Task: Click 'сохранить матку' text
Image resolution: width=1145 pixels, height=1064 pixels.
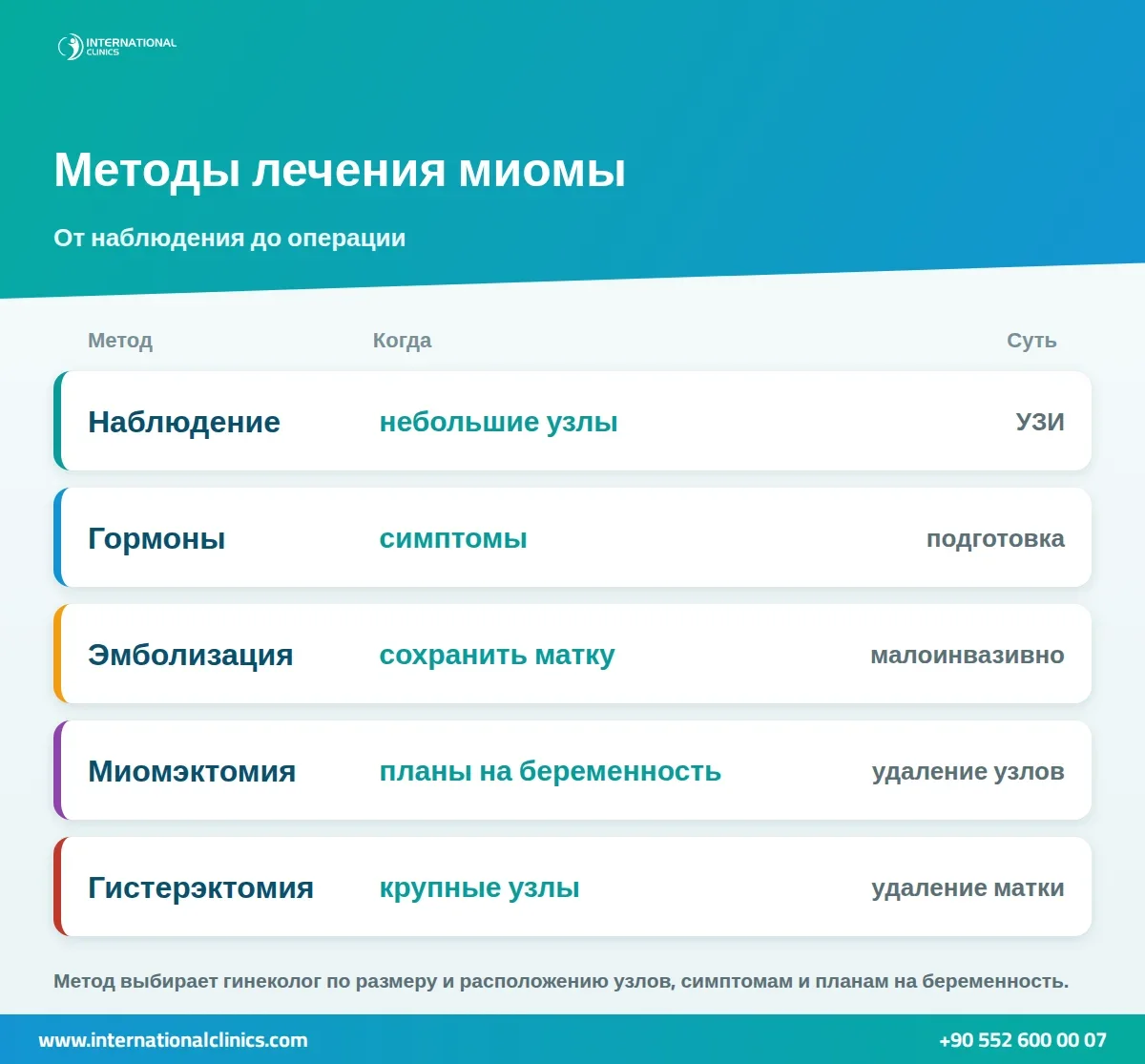Action: coord(497,655)
